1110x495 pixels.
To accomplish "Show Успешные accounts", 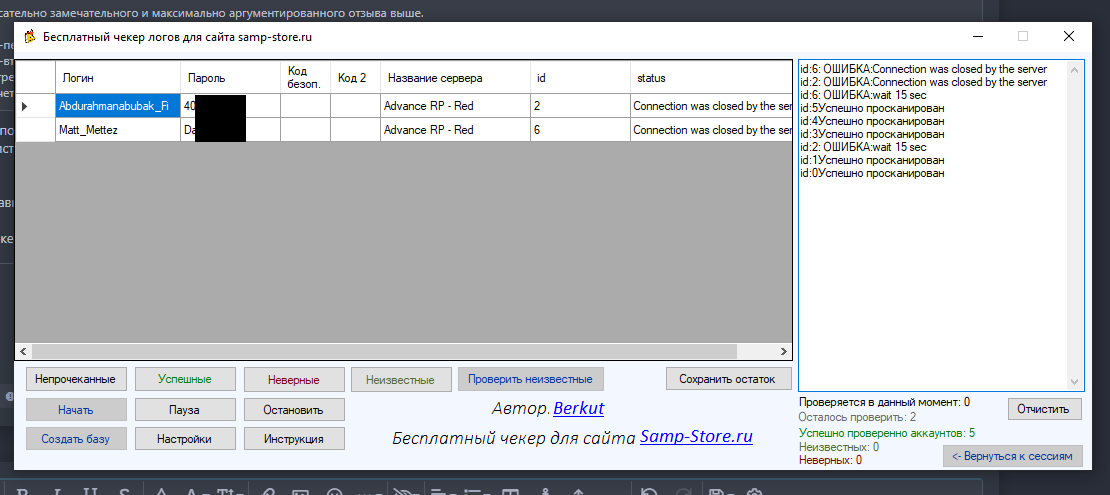I will click(x=185, y=379).
